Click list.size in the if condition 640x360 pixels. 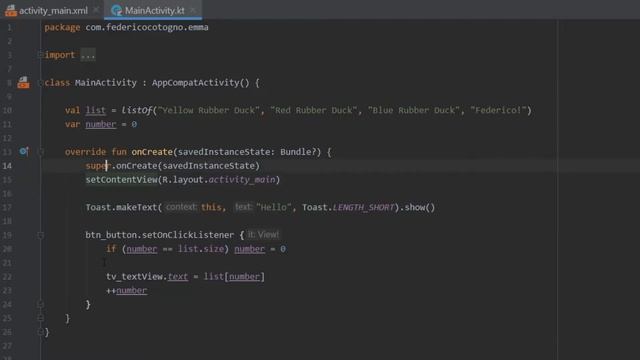click(x=200, y=249)
